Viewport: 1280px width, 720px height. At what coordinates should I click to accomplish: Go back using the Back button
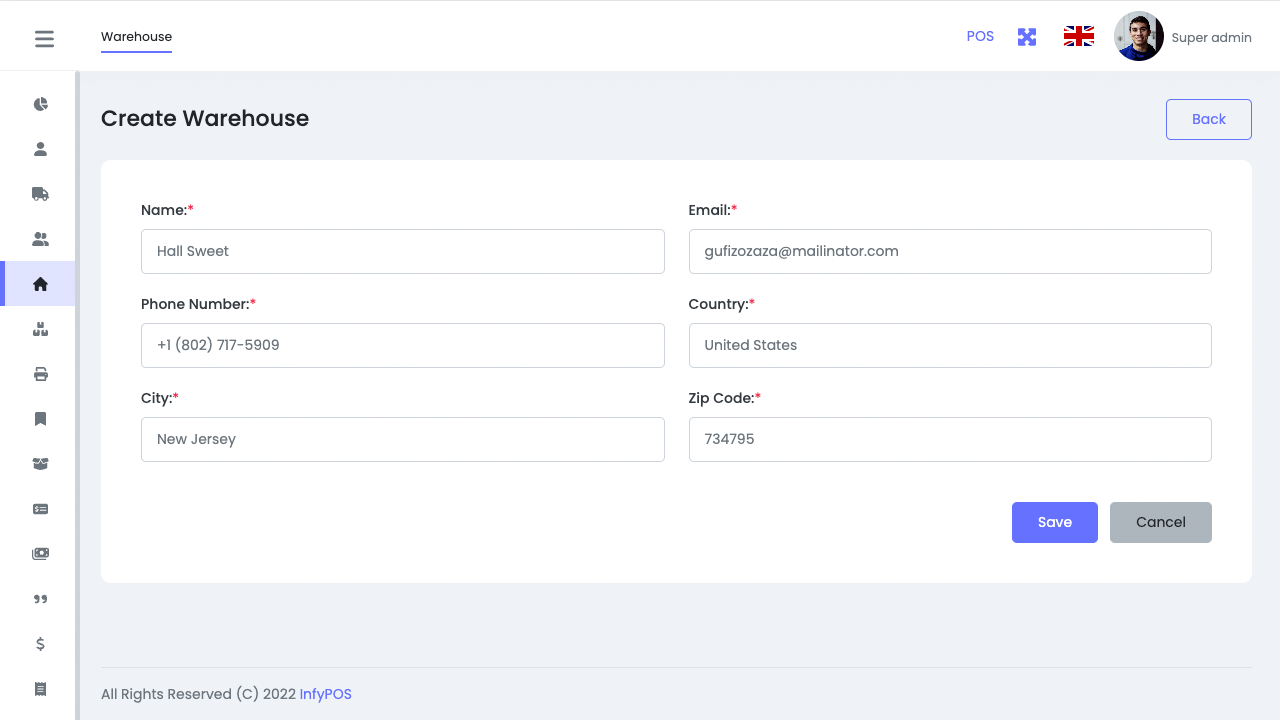pos(1208,119)
